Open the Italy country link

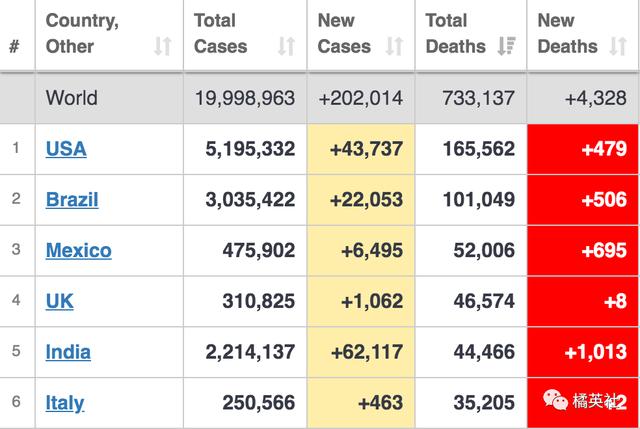(x=65, y=403)
